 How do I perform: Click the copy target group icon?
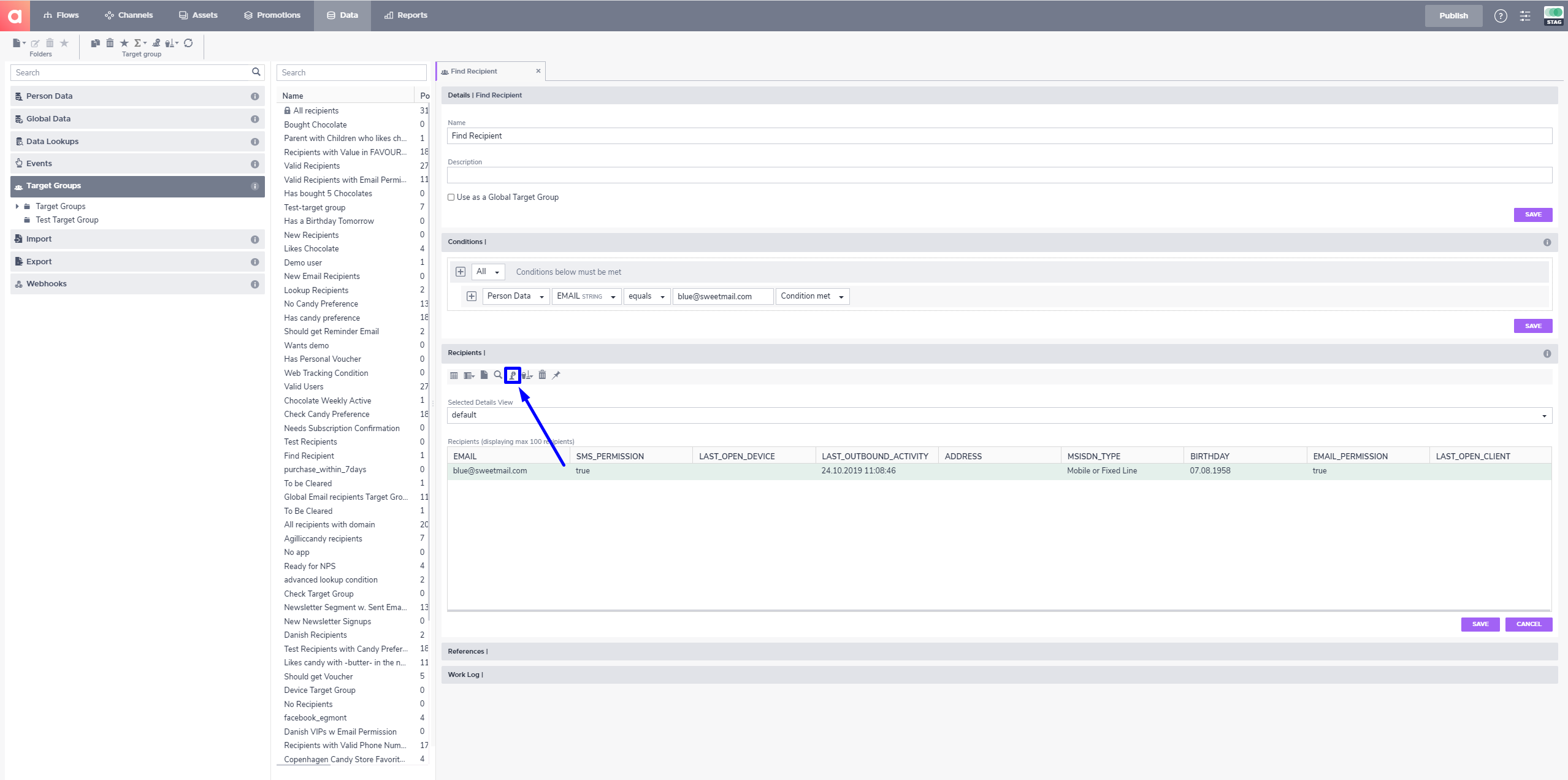coord(95,43)
